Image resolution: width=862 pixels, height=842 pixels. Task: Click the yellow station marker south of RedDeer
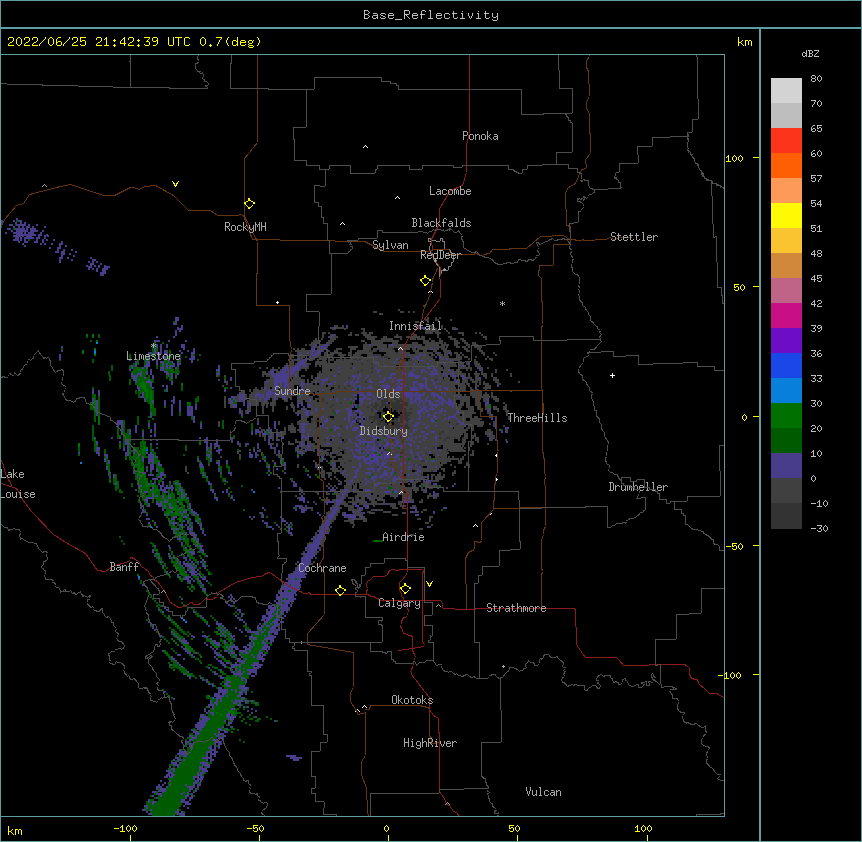click(425, 281)
